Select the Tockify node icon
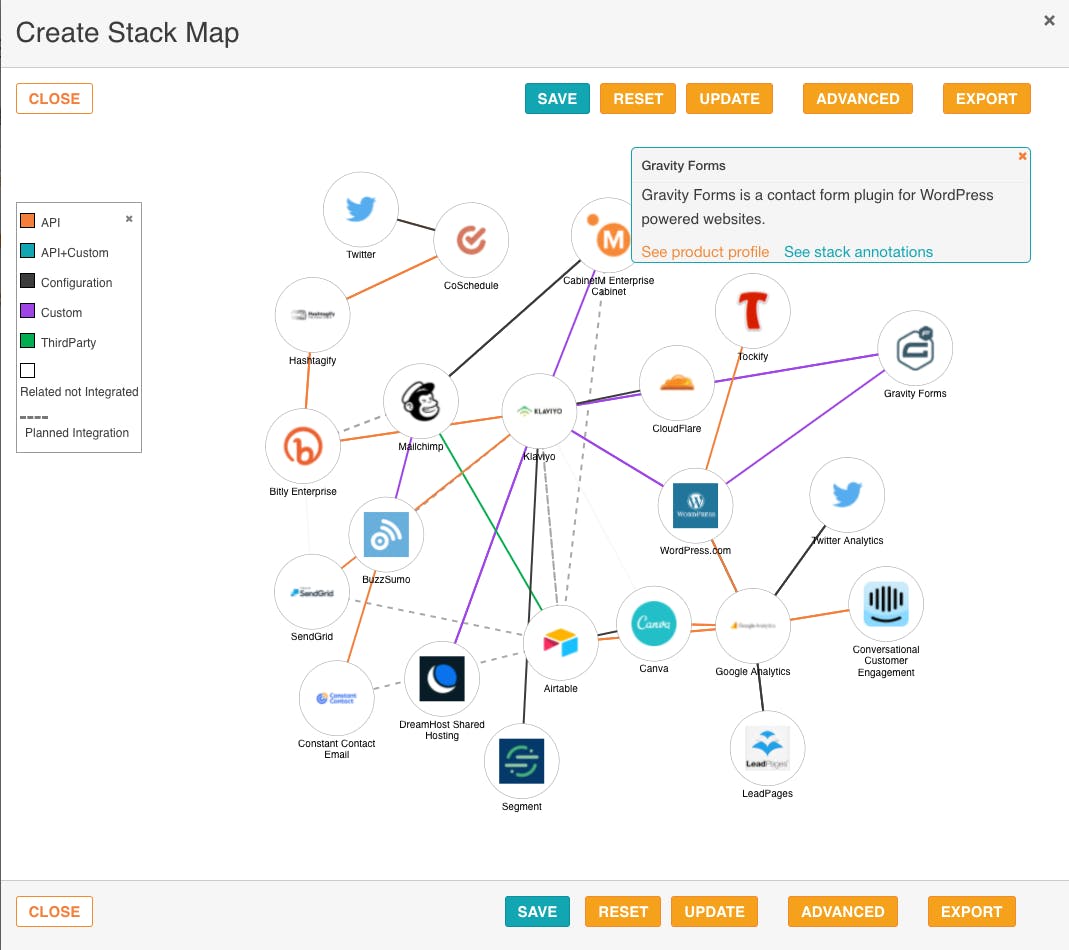This screenshot has width=1069, height=950. click(753, 311)
